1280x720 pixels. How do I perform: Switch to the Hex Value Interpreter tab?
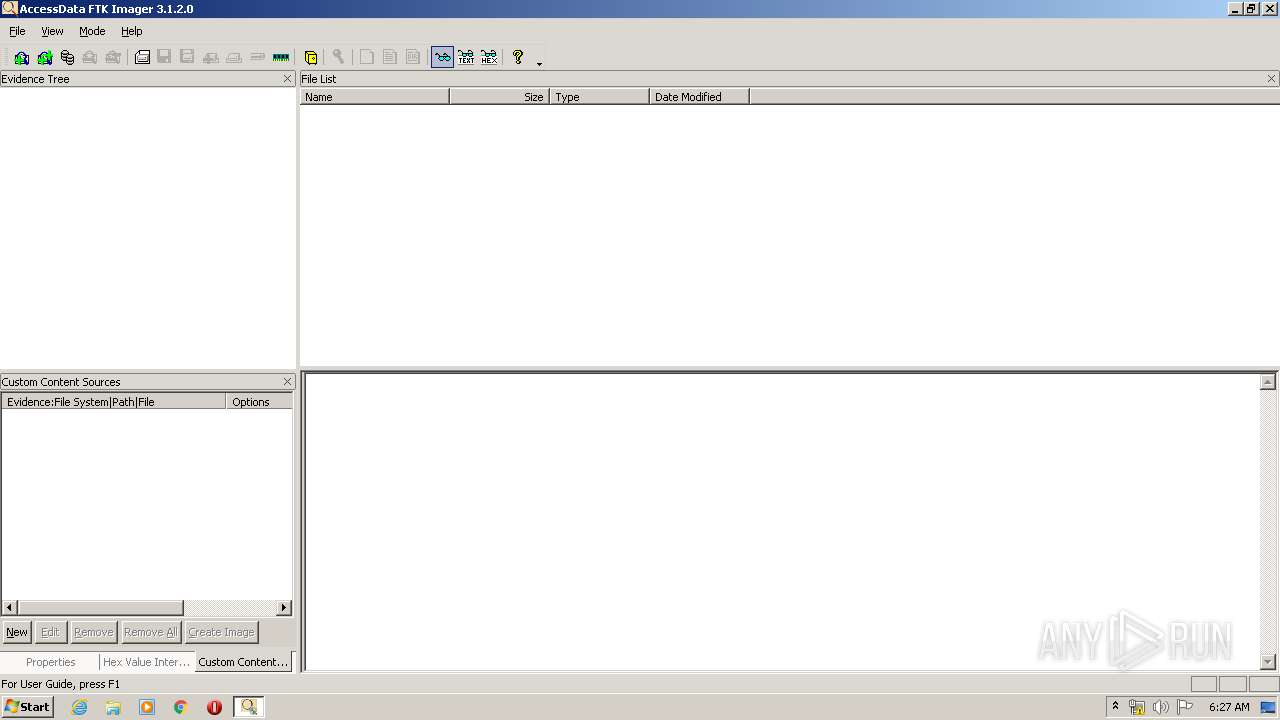click(x=146, y=662)
